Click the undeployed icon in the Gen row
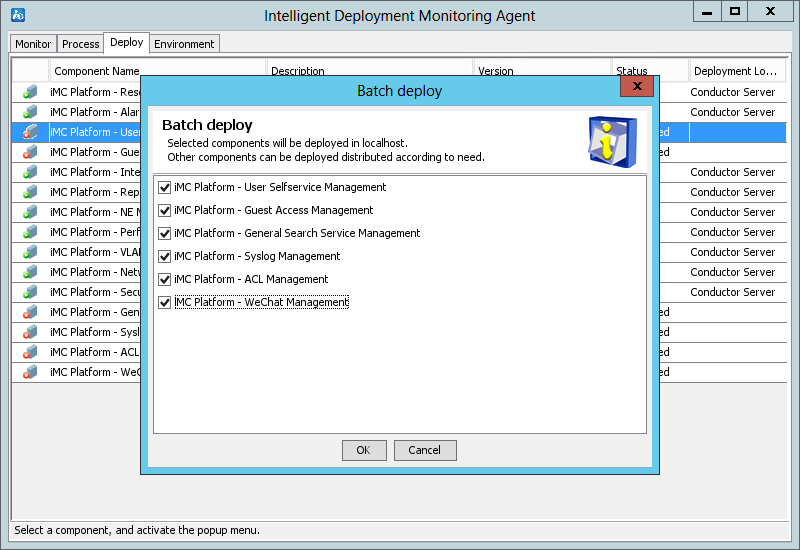The width and height of the screenshot is (800, 550). [30, 312]
